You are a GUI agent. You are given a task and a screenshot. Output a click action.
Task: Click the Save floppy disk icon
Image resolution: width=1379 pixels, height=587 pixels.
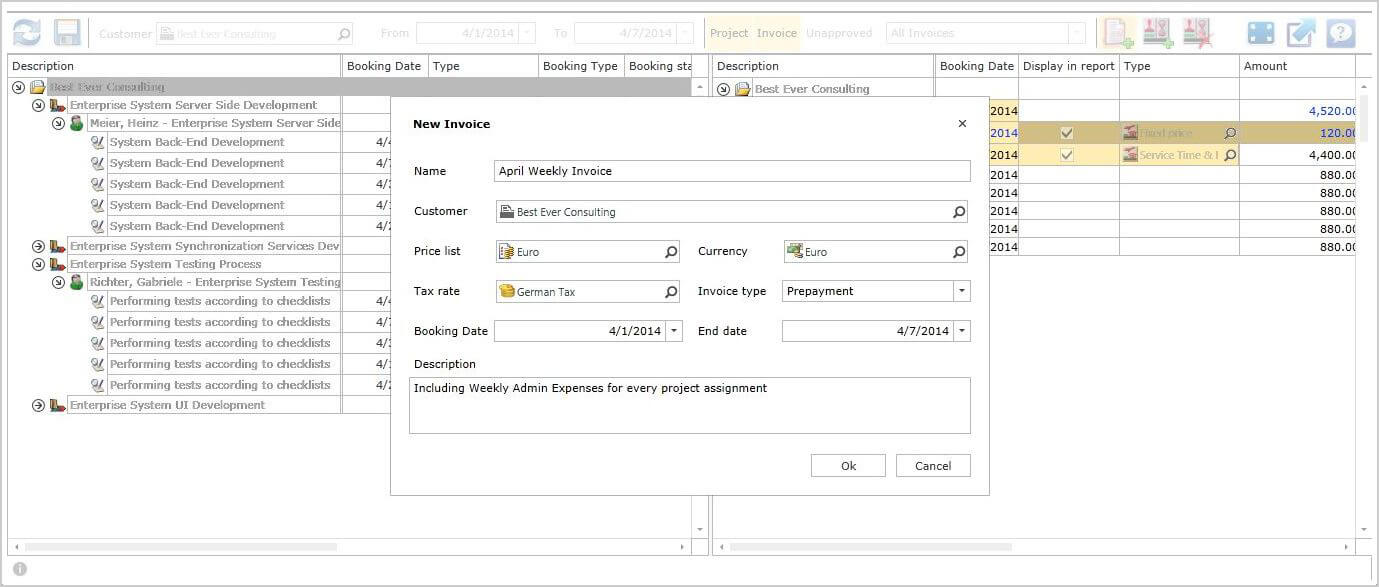coord(67,33)
